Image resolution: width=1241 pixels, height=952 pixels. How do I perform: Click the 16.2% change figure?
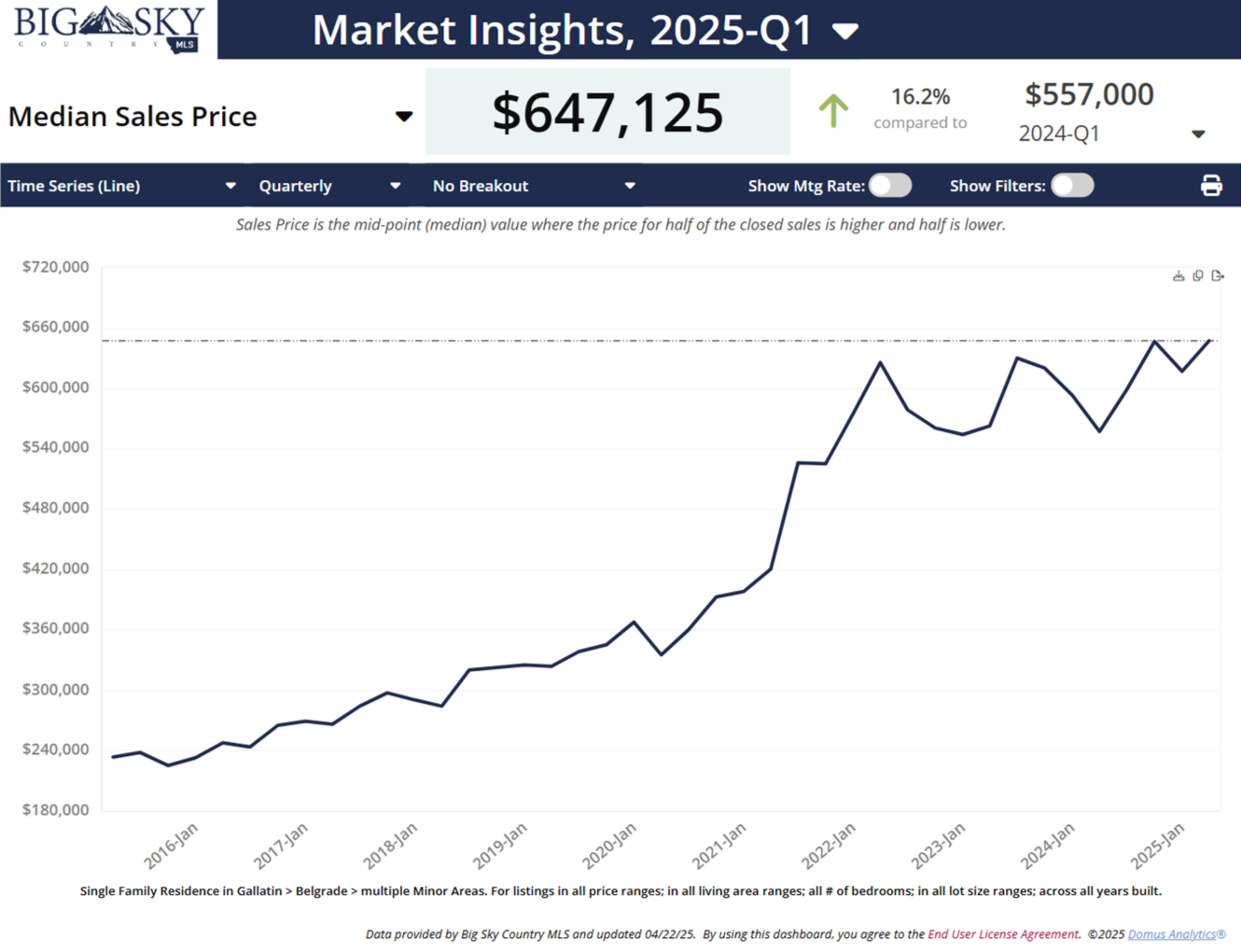[920, 97]
